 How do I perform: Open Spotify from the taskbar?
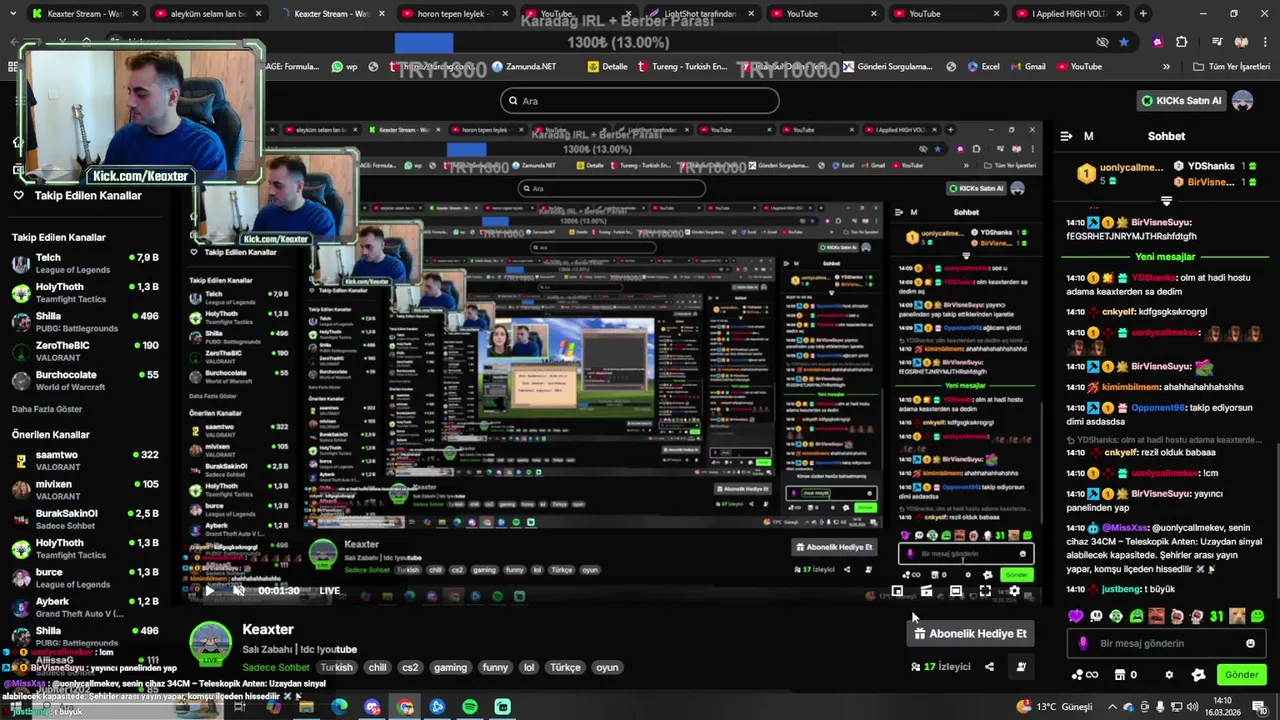point(470,707)
